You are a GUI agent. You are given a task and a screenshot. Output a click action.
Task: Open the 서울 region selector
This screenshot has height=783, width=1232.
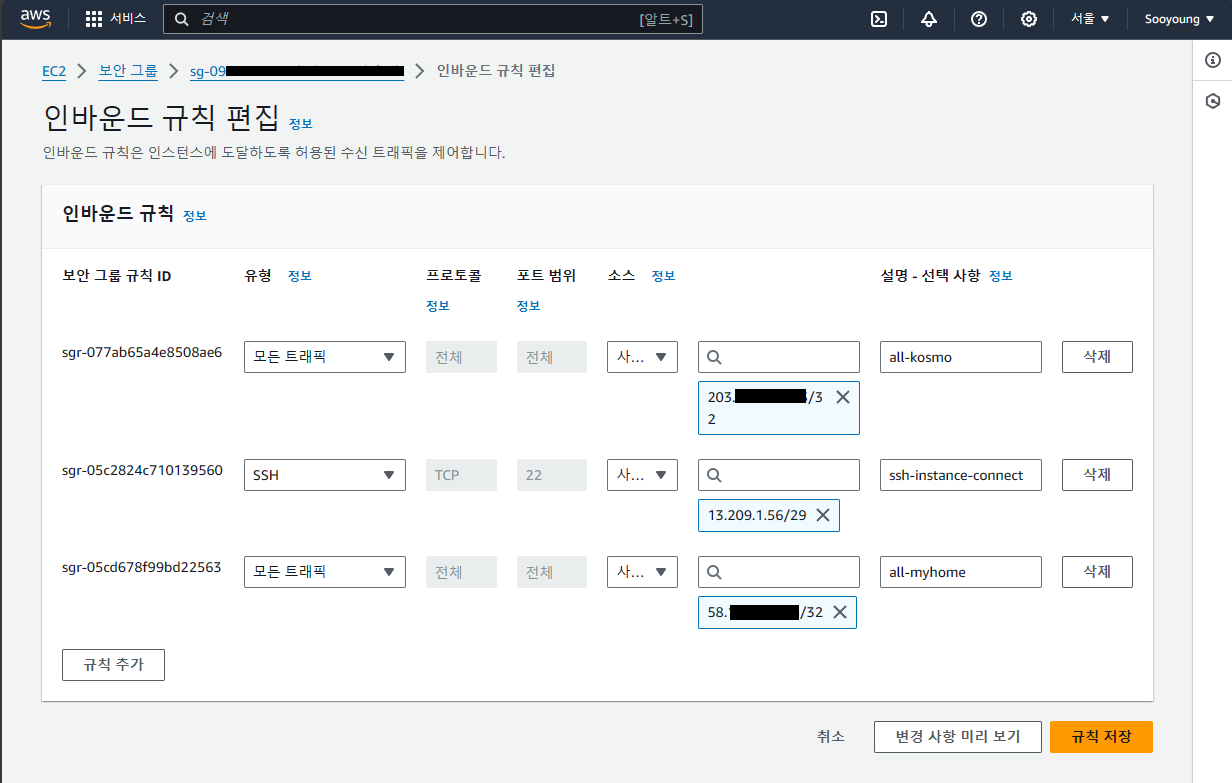tap(1089, 18)
